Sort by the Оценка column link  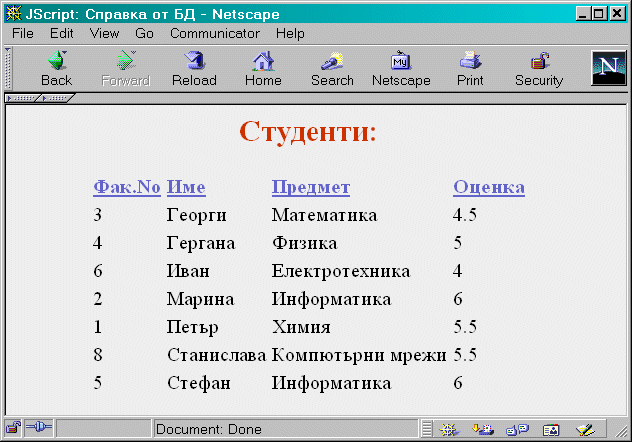point(489,187)
